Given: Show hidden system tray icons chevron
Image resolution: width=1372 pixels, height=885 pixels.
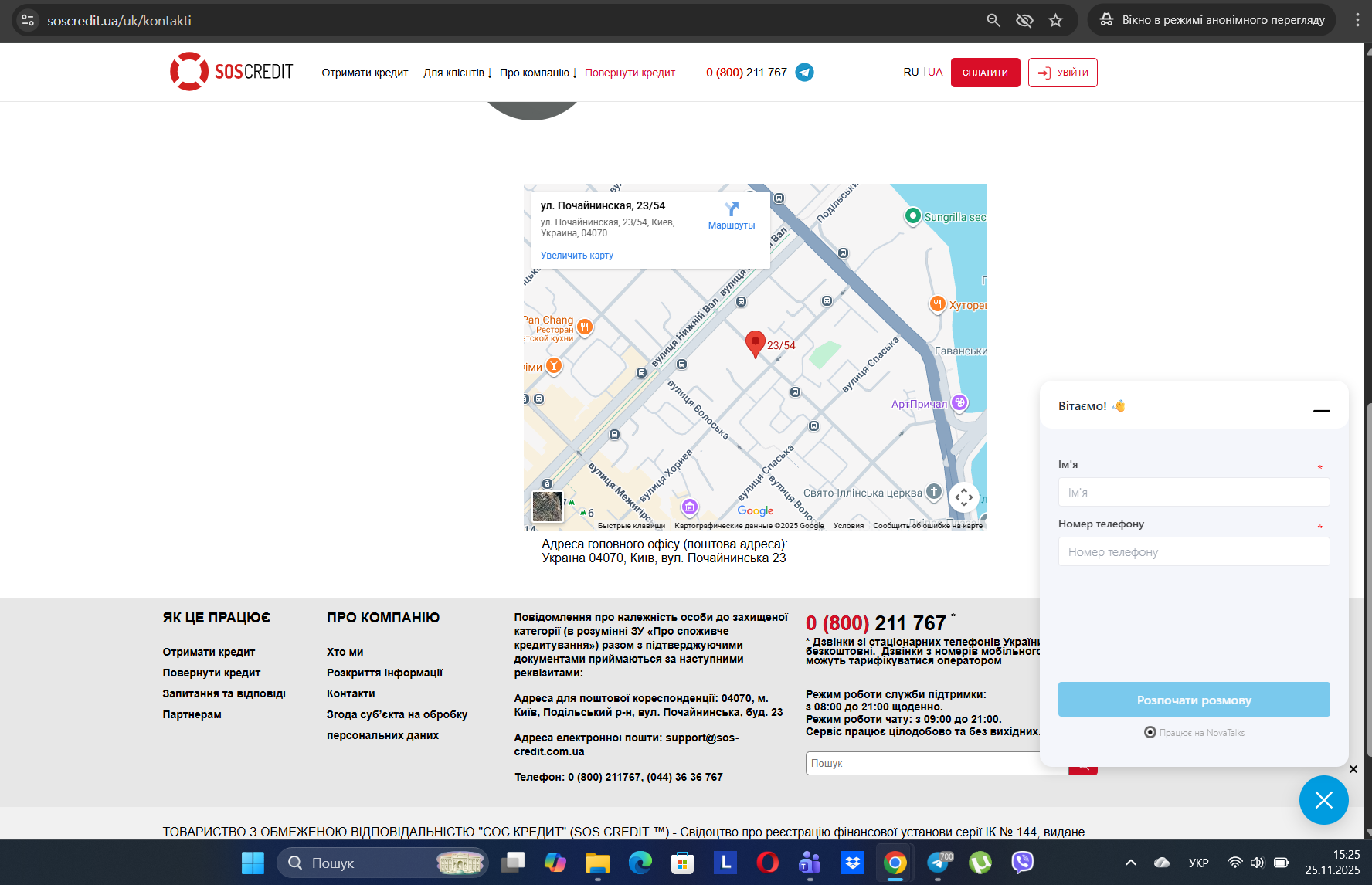Looking at the screenshot, I should click(x=1130, y=863).
